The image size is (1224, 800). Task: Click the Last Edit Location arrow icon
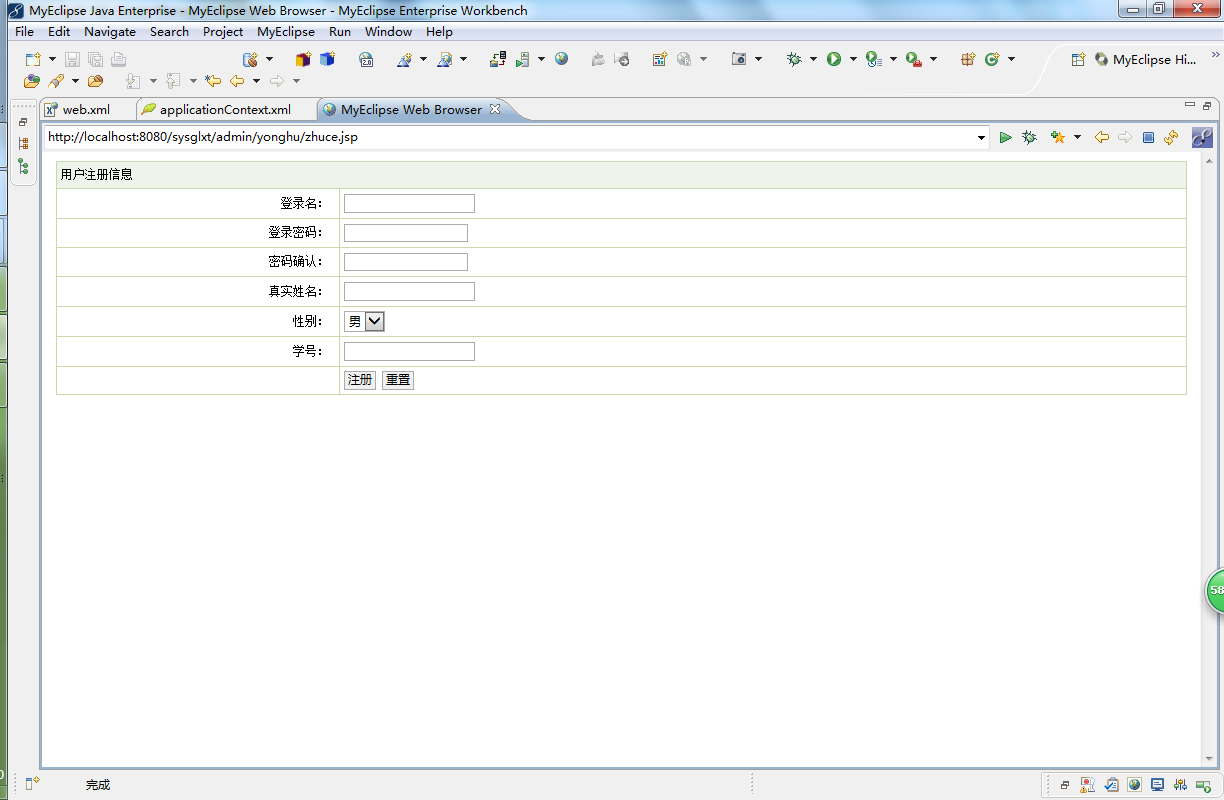212,81
